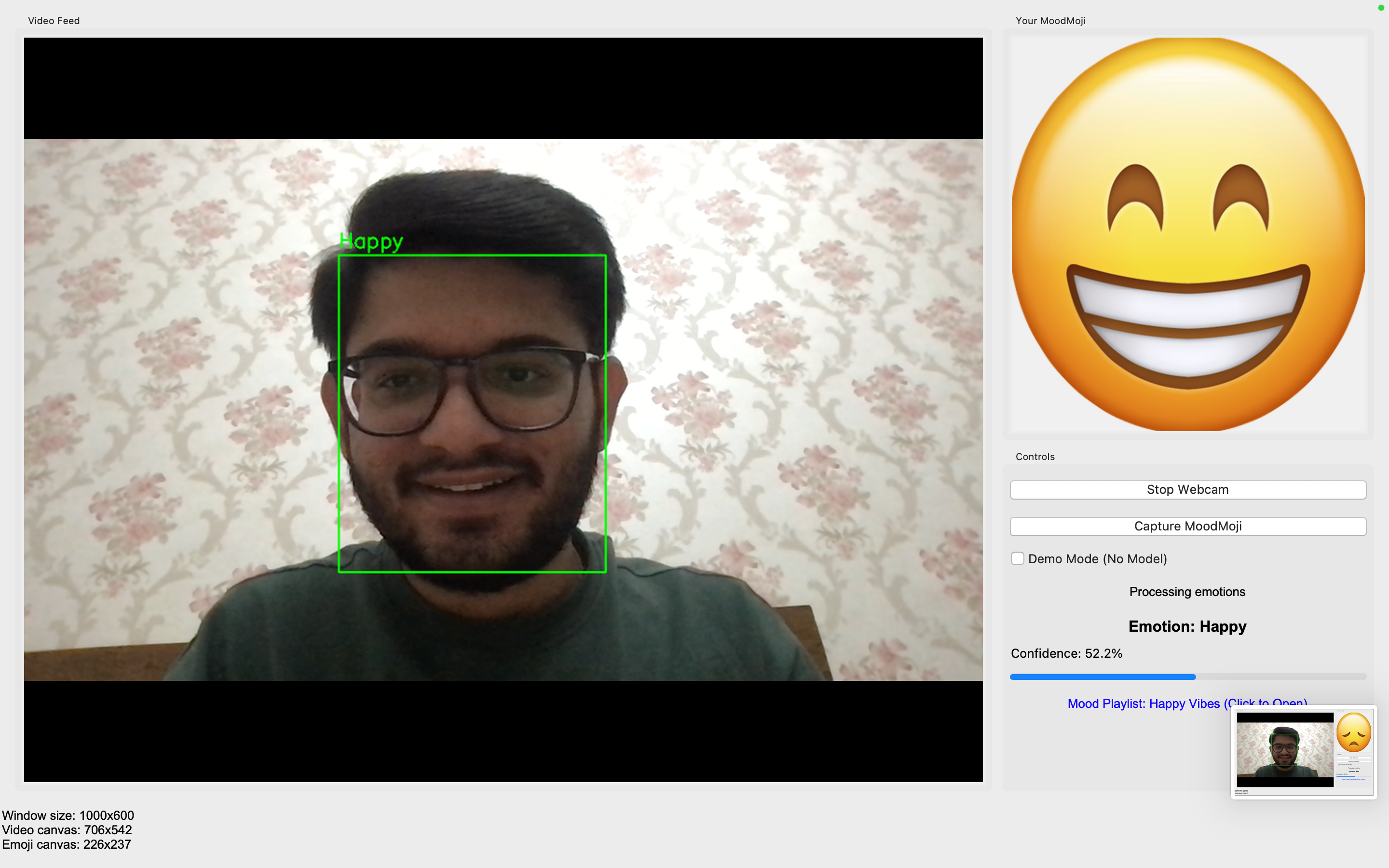Click the 'Window size: 1000x600' debug text
This screenshot has width=1389, height=868.
click(68, 815)
